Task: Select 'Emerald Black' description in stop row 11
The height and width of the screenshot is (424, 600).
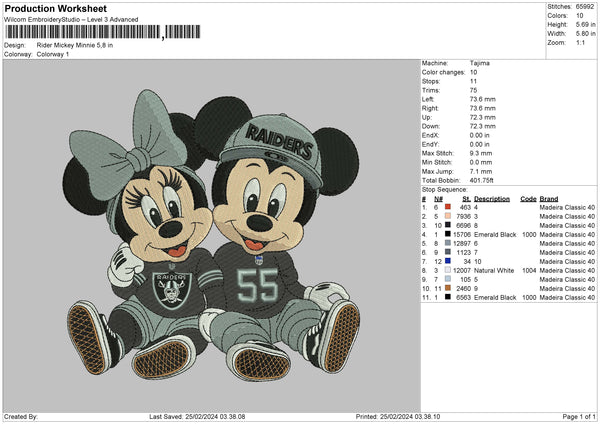Action: coord(495,297)
